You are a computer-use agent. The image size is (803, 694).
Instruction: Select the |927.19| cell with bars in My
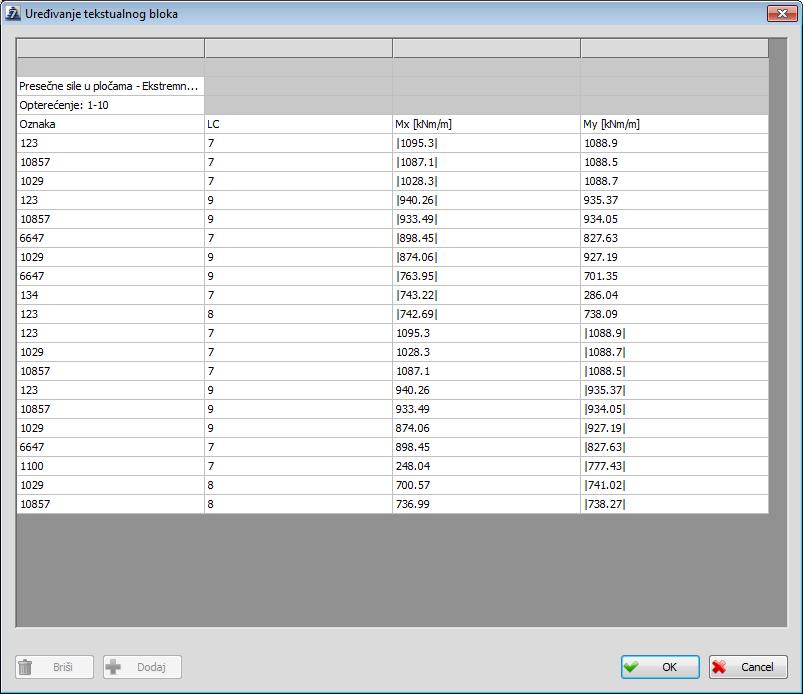[674, 427]
